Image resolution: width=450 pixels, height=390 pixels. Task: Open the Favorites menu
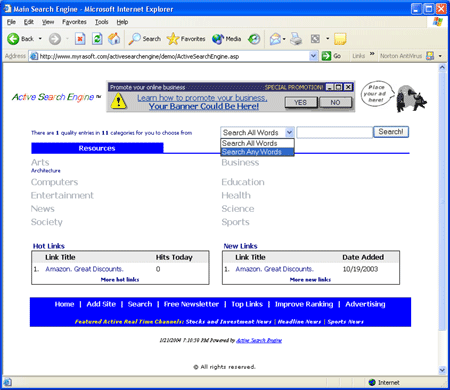point(74,22)
